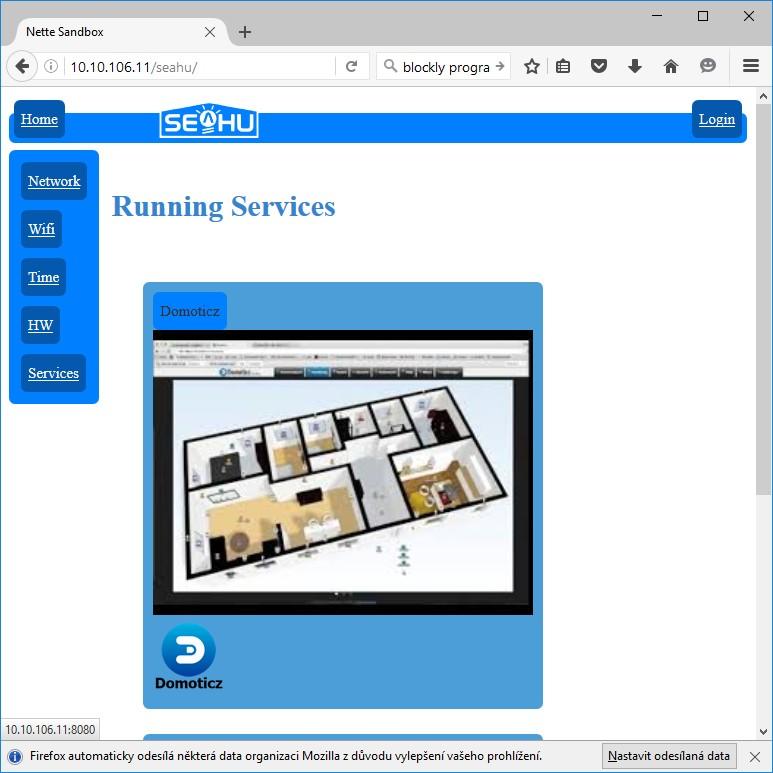Screen dimensions: 773x773
Task: Open the Home link
Action: [39, 119]
